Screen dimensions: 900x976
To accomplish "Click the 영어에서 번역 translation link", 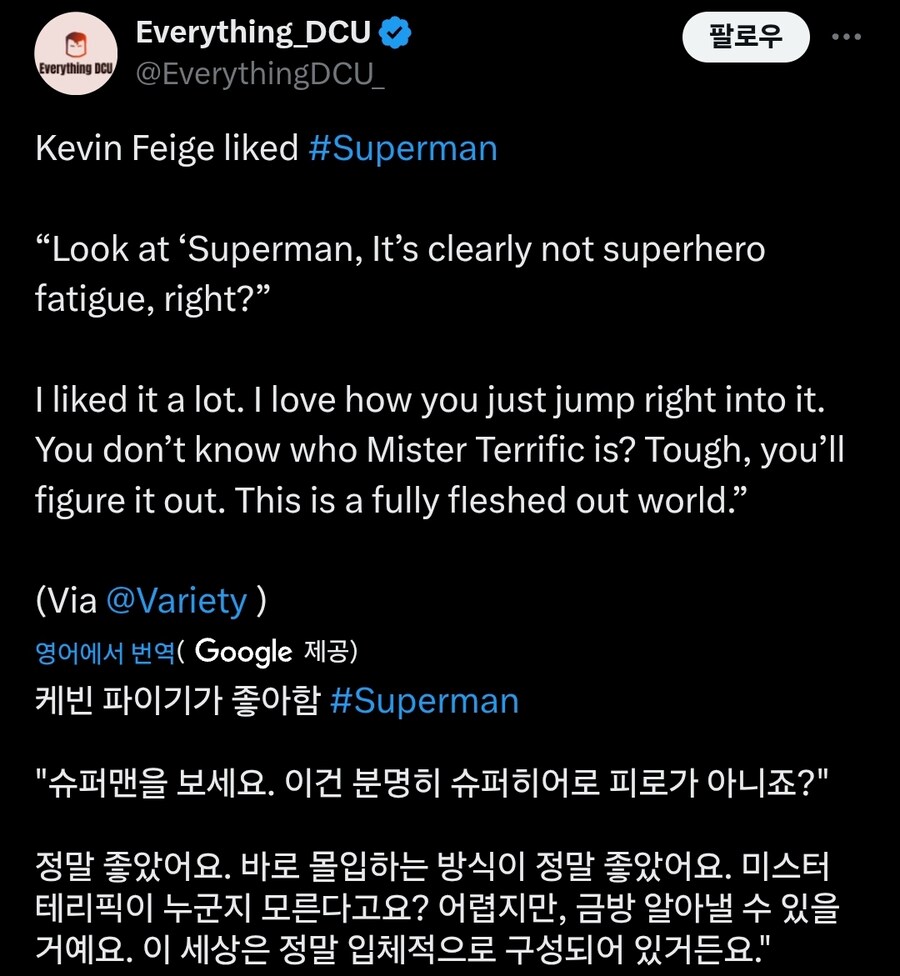I will coord(106,653).
